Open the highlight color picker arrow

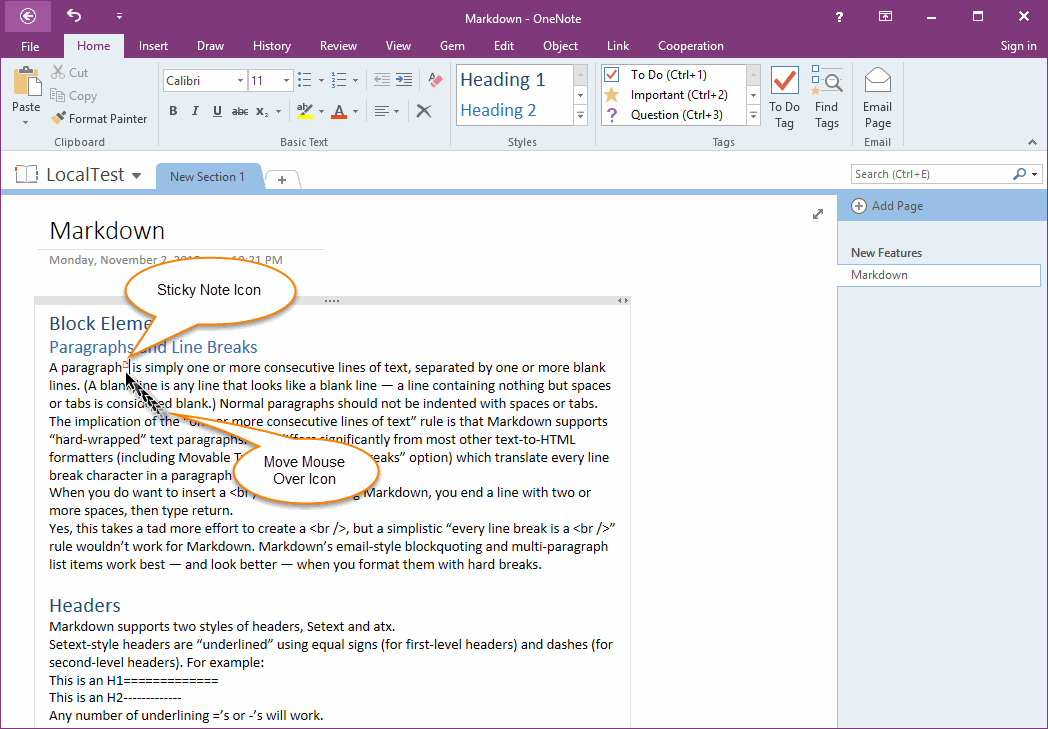pos(321,112)
